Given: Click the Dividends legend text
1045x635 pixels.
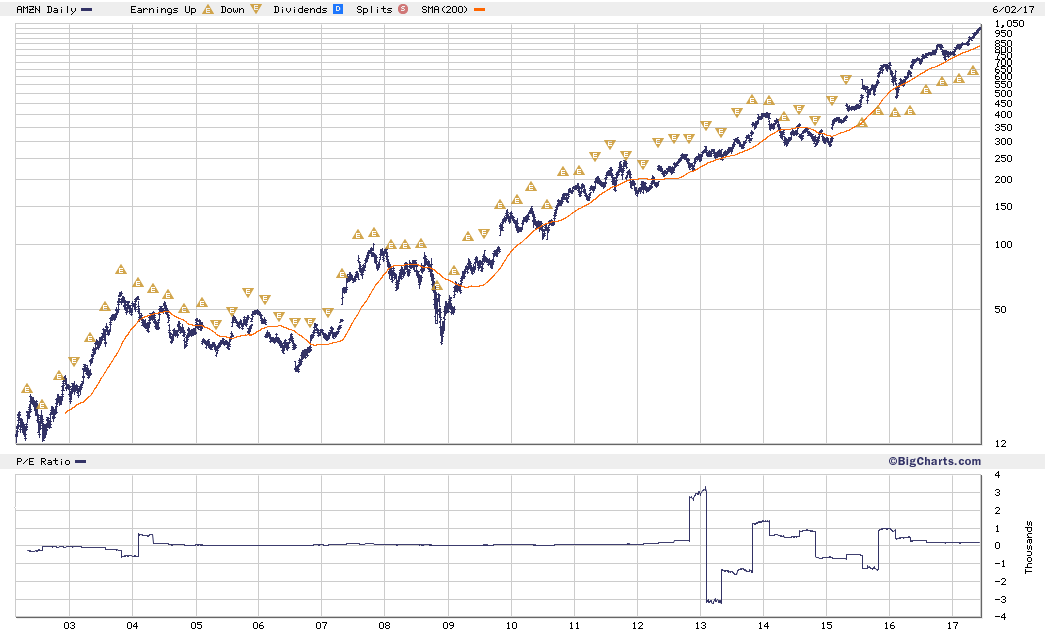Looking at the screenshot, I should (301, 9).
